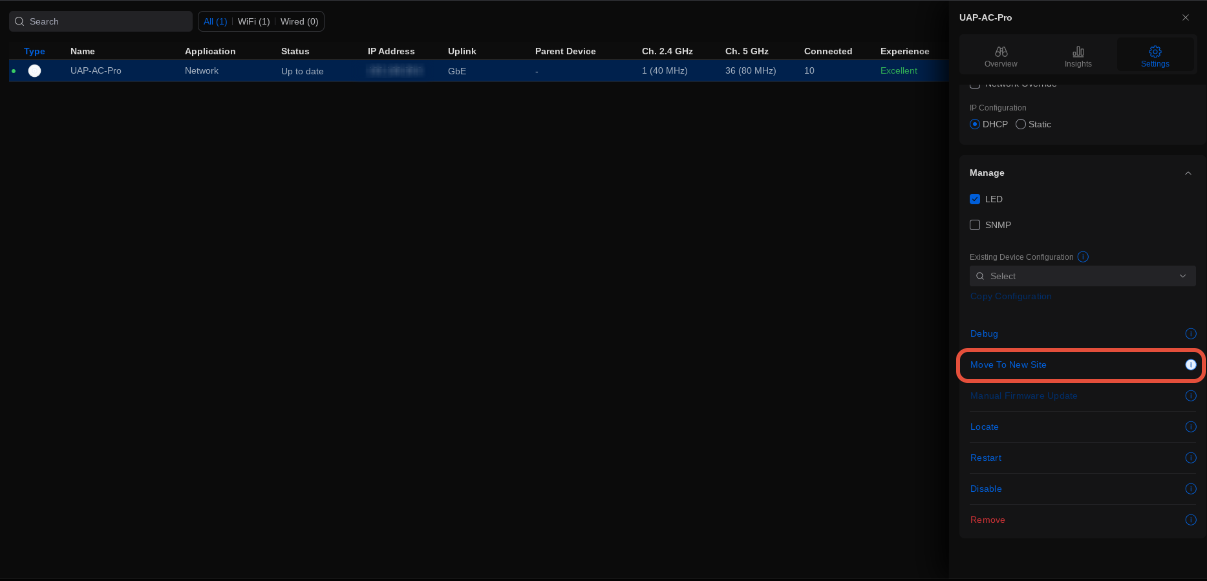1207x581 pixels.
Task: Click the UAP-AC-Pro device type icon
Action: [34, 71]
